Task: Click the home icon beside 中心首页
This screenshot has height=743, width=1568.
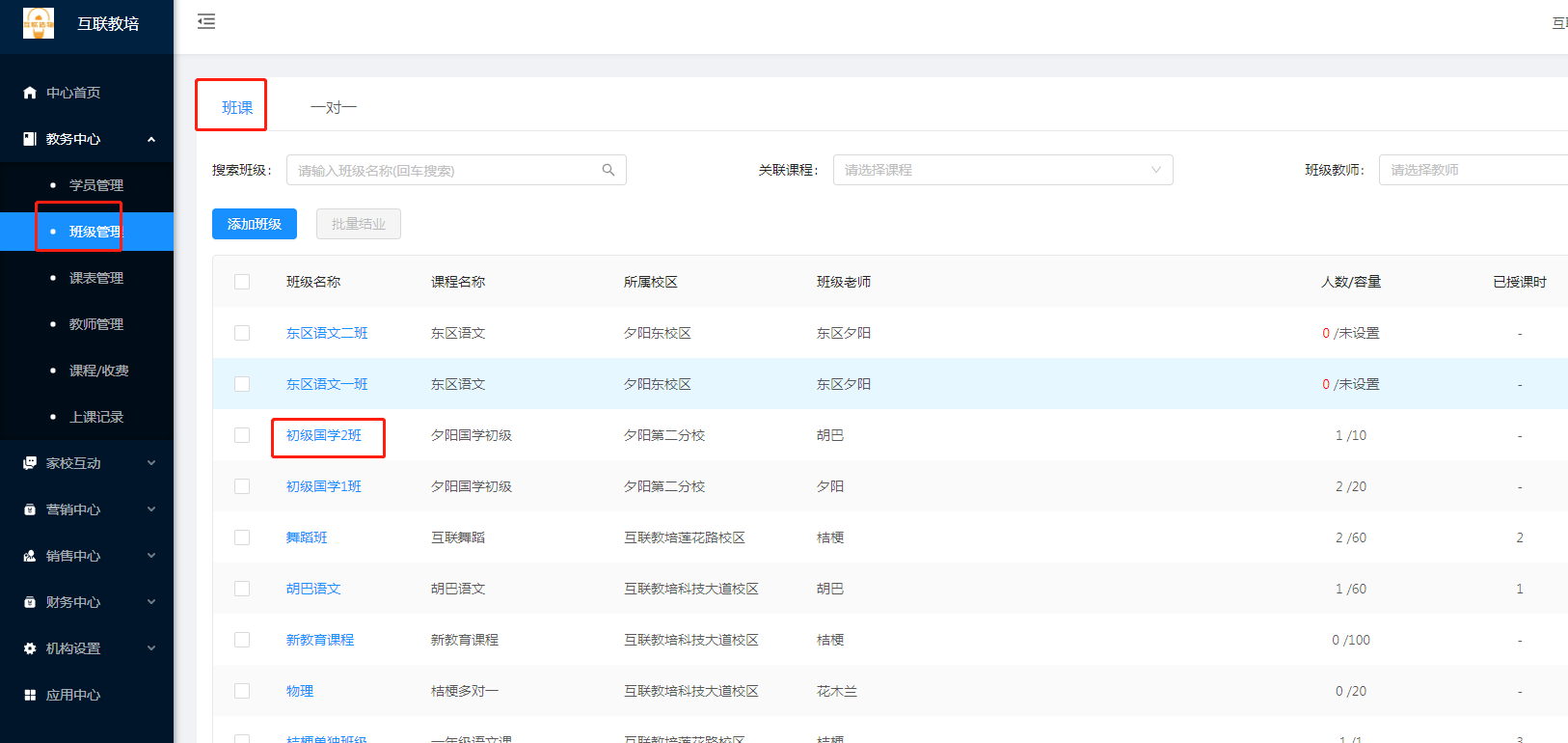Action: [x=30, y=93]
